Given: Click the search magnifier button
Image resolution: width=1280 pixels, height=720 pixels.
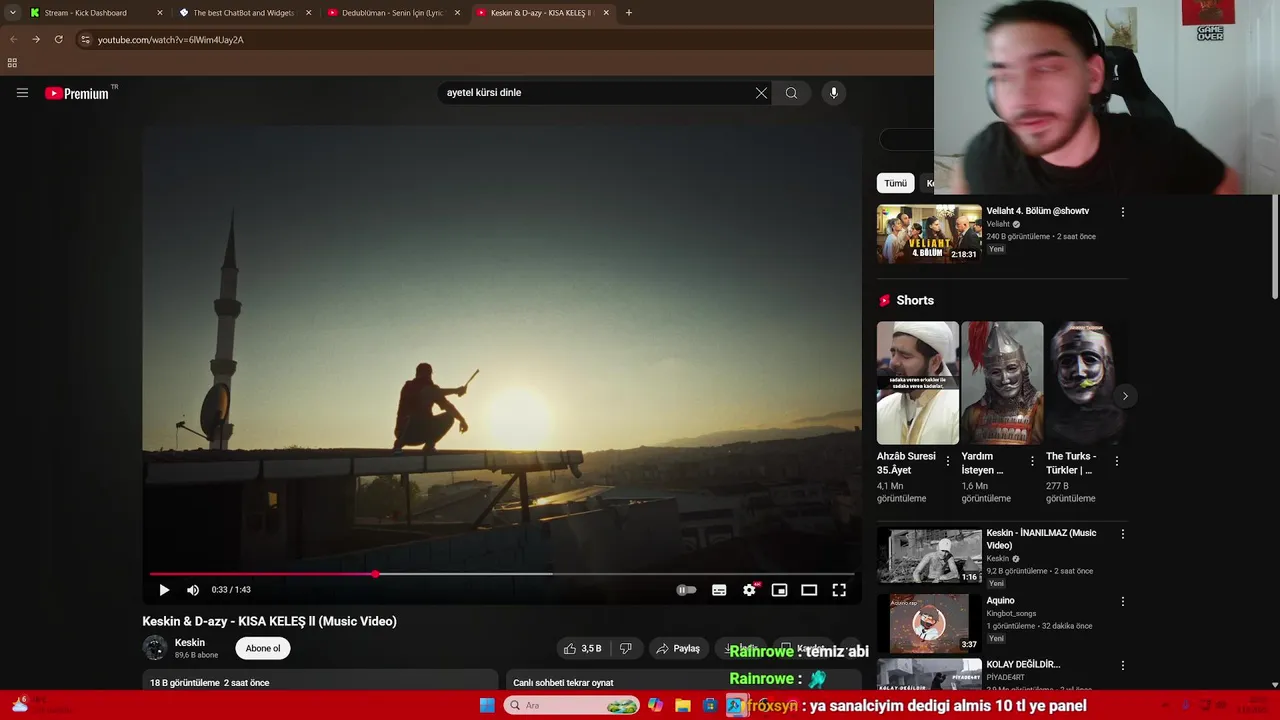Looking at the screenshot, I should point(791,93).
